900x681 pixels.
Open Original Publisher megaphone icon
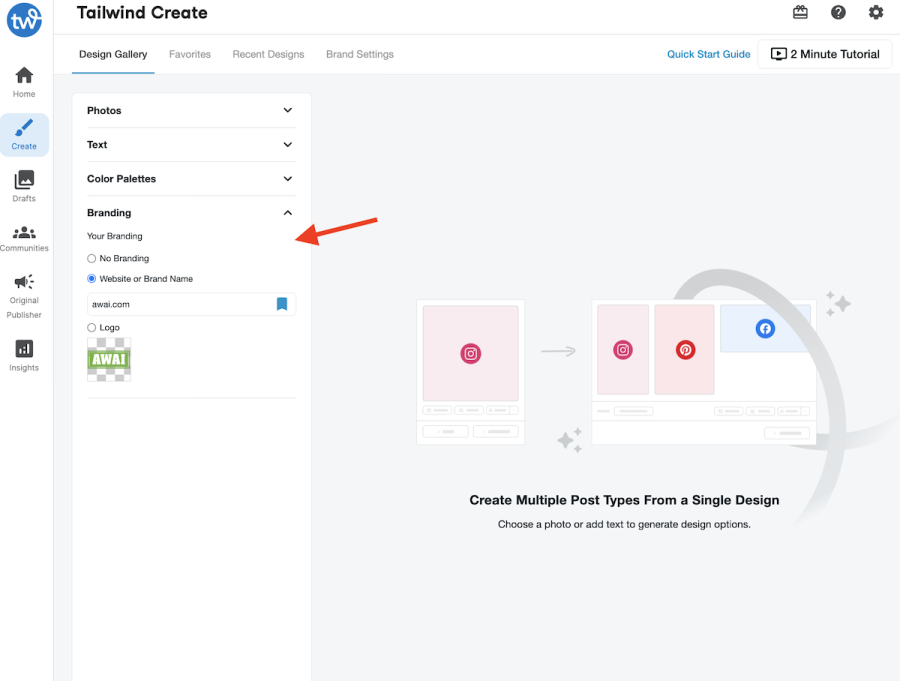[x=24, y=281]
